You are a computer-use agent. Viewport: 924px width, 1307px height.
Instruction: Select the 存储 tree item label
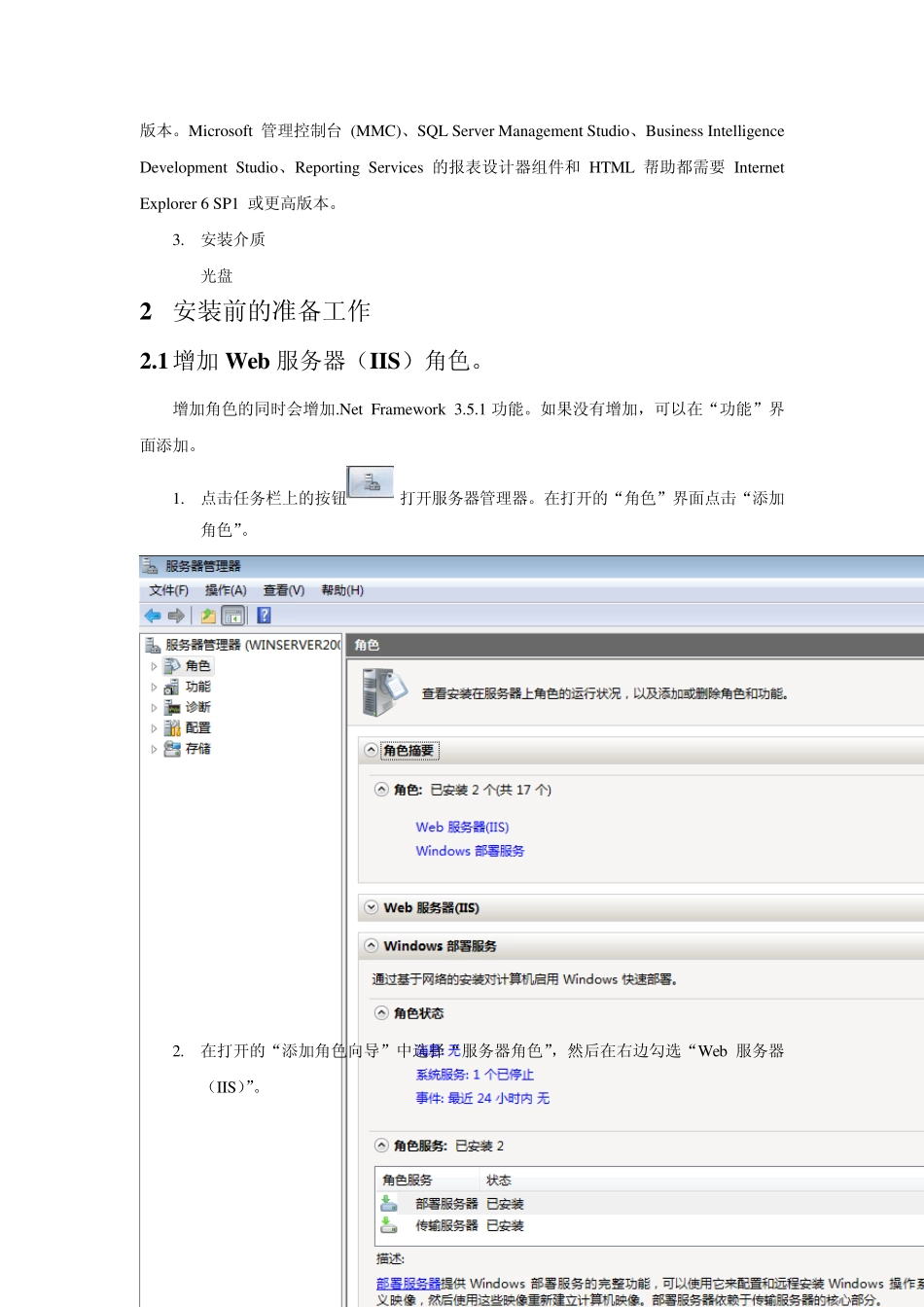click(x=198, y=749)
